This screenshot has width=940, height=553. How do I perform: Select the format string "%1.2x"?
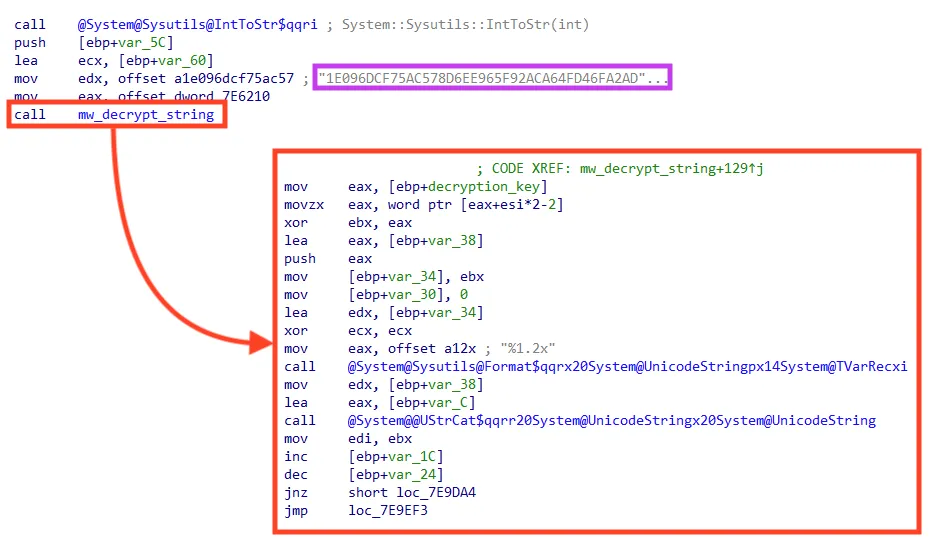point(528,348)
